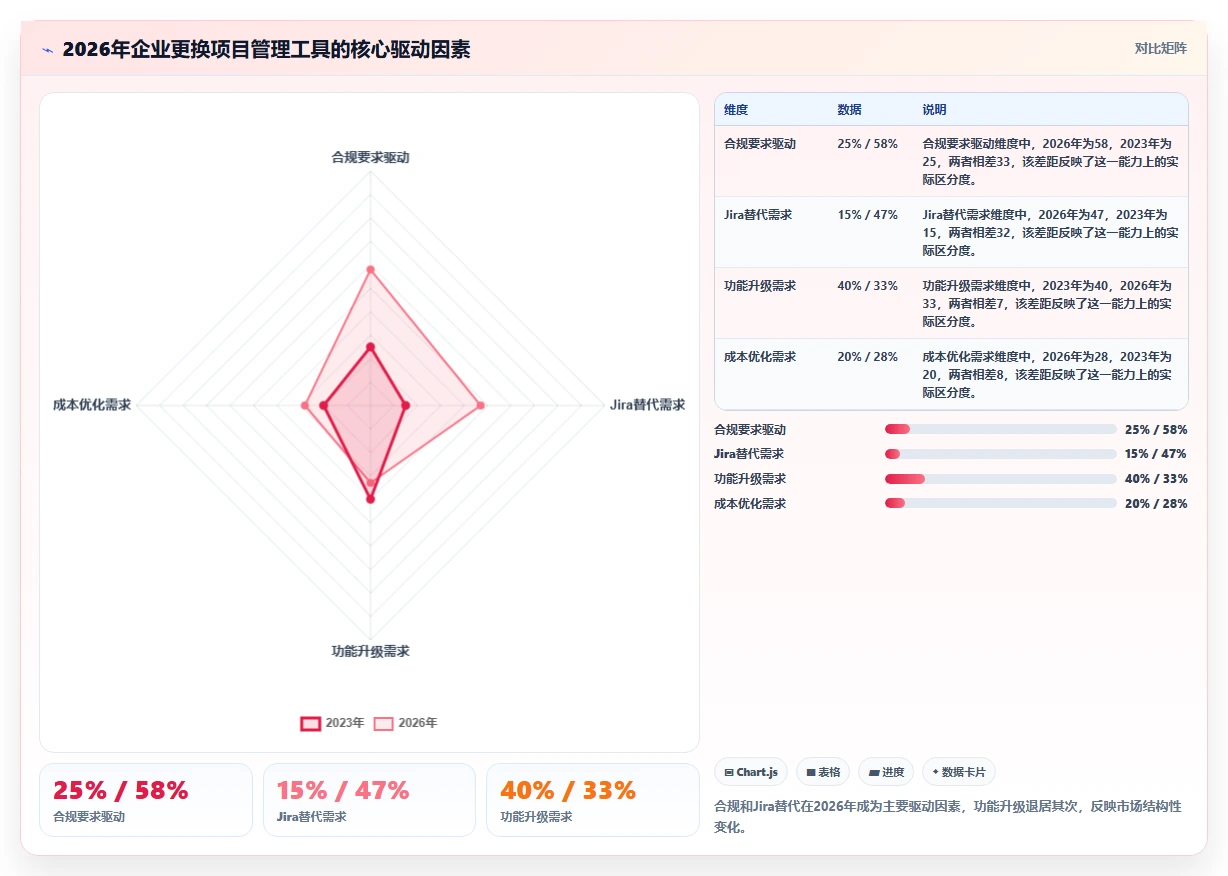This screenshot has width=1228, height=876.
Task: Click table cell 15% / 47%
Action: point(868,214)
